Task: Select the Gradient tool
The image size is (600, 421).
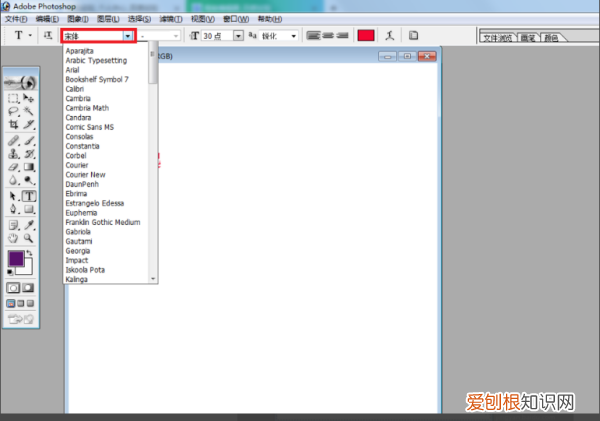Action: (28, 167)
